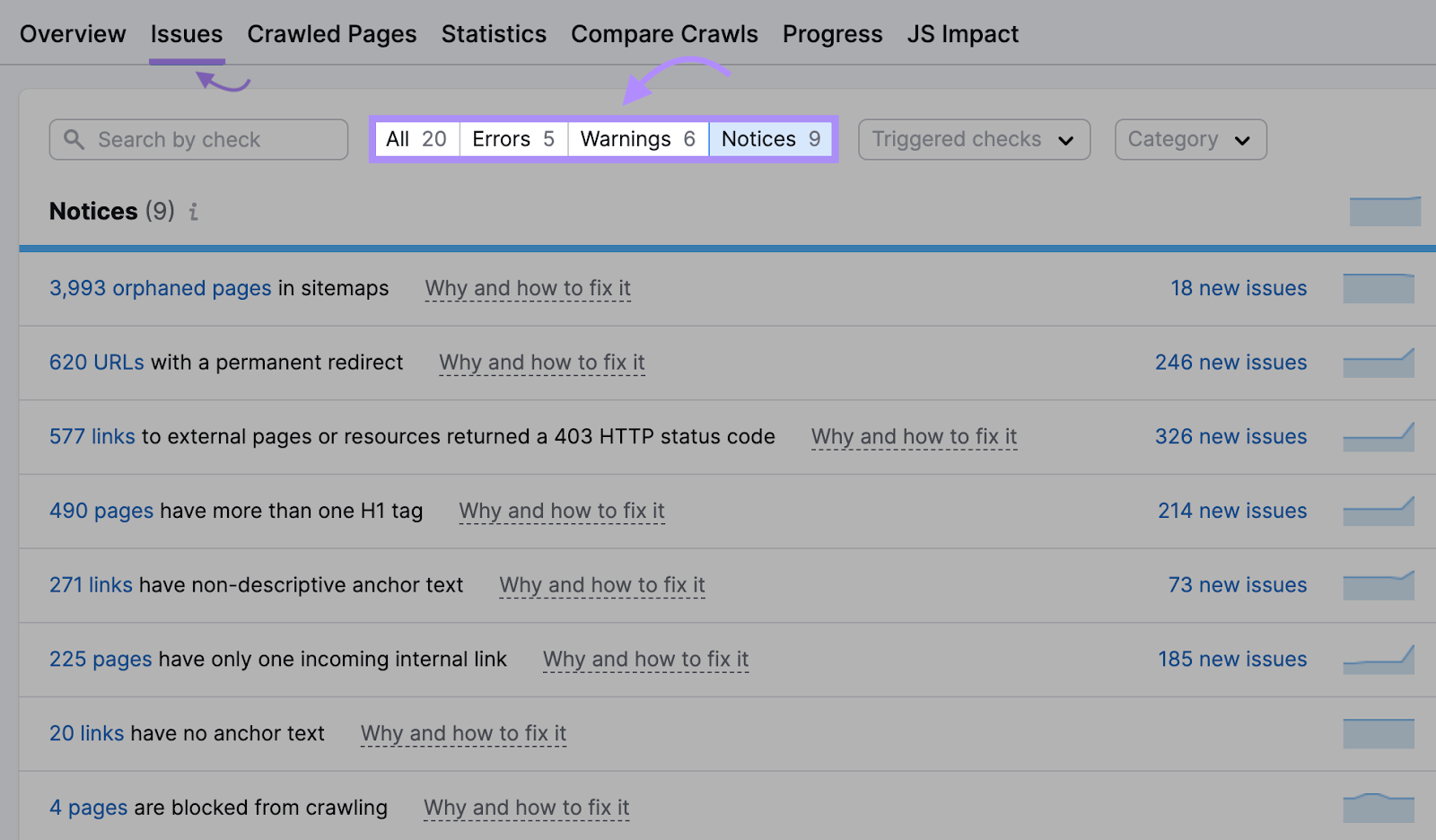Screen dimensions: 1436x840
Task: Select the Errors filter tab
Action: [512, 138]
